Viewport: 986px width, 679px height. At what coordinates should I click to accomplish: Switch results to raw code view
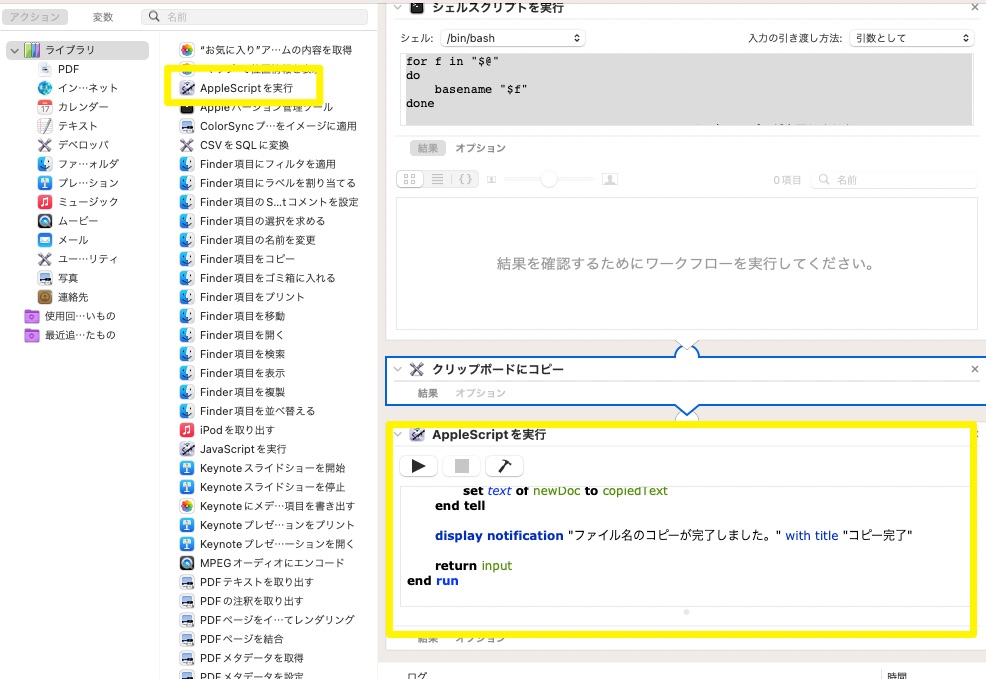(x=465, y=179)
